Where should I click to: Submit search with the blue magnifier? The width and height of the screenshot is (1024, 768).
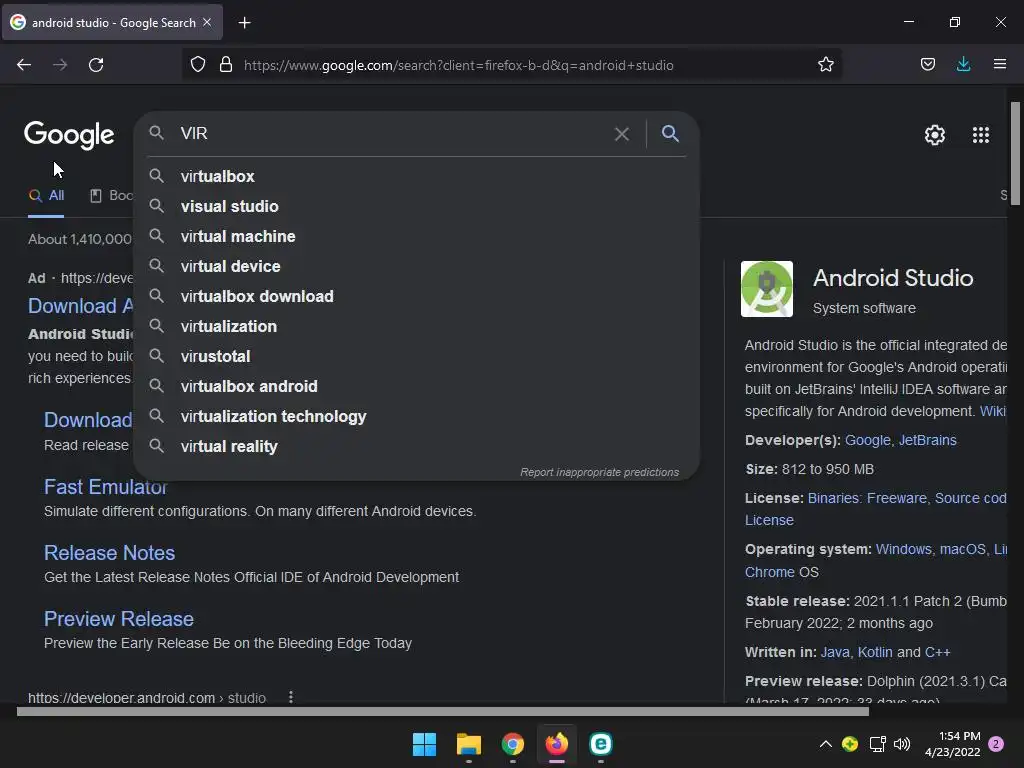click(670, 134)
